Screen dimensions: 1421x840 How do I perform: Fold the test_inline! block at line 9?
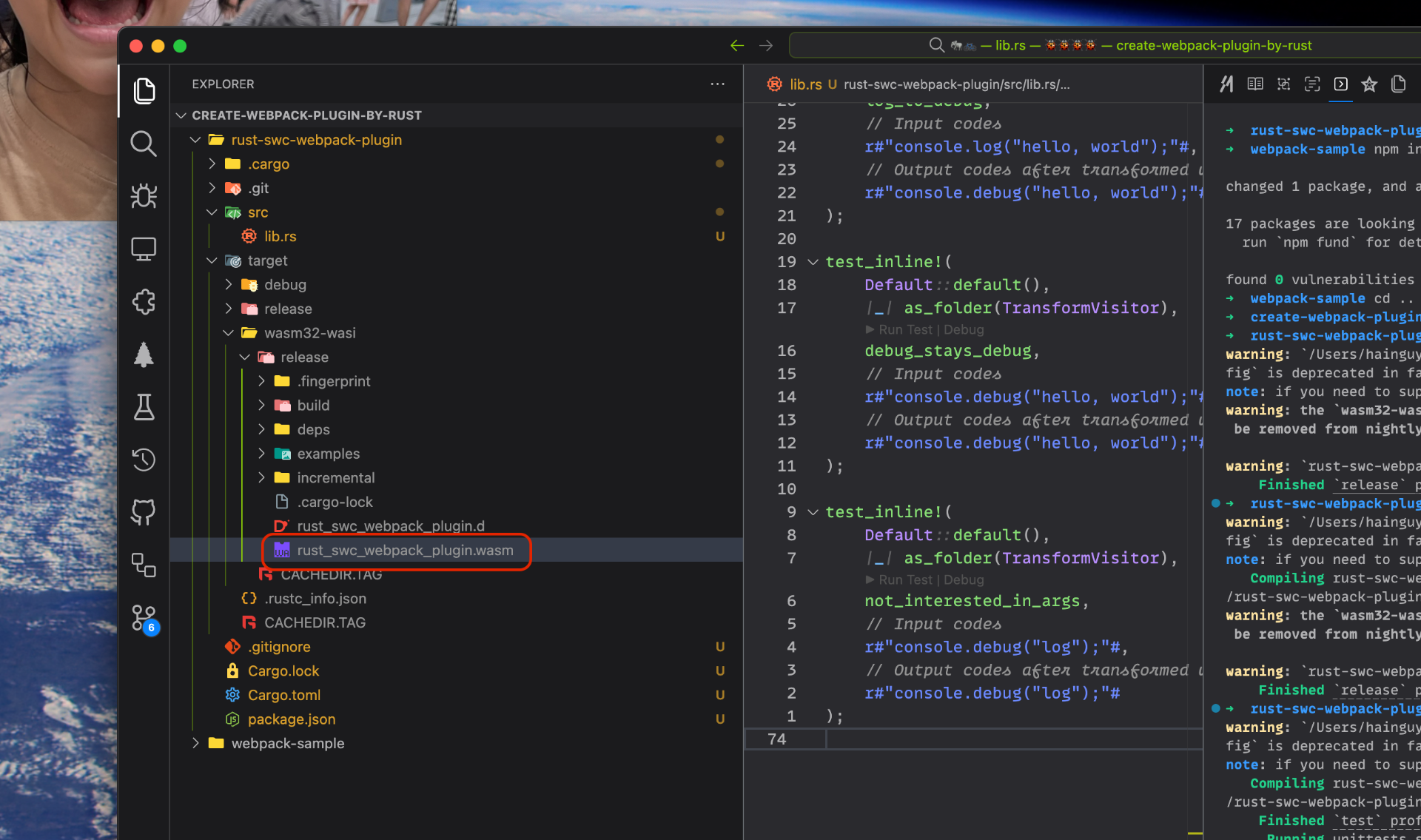pyautogui.click(x=813, y=512)
